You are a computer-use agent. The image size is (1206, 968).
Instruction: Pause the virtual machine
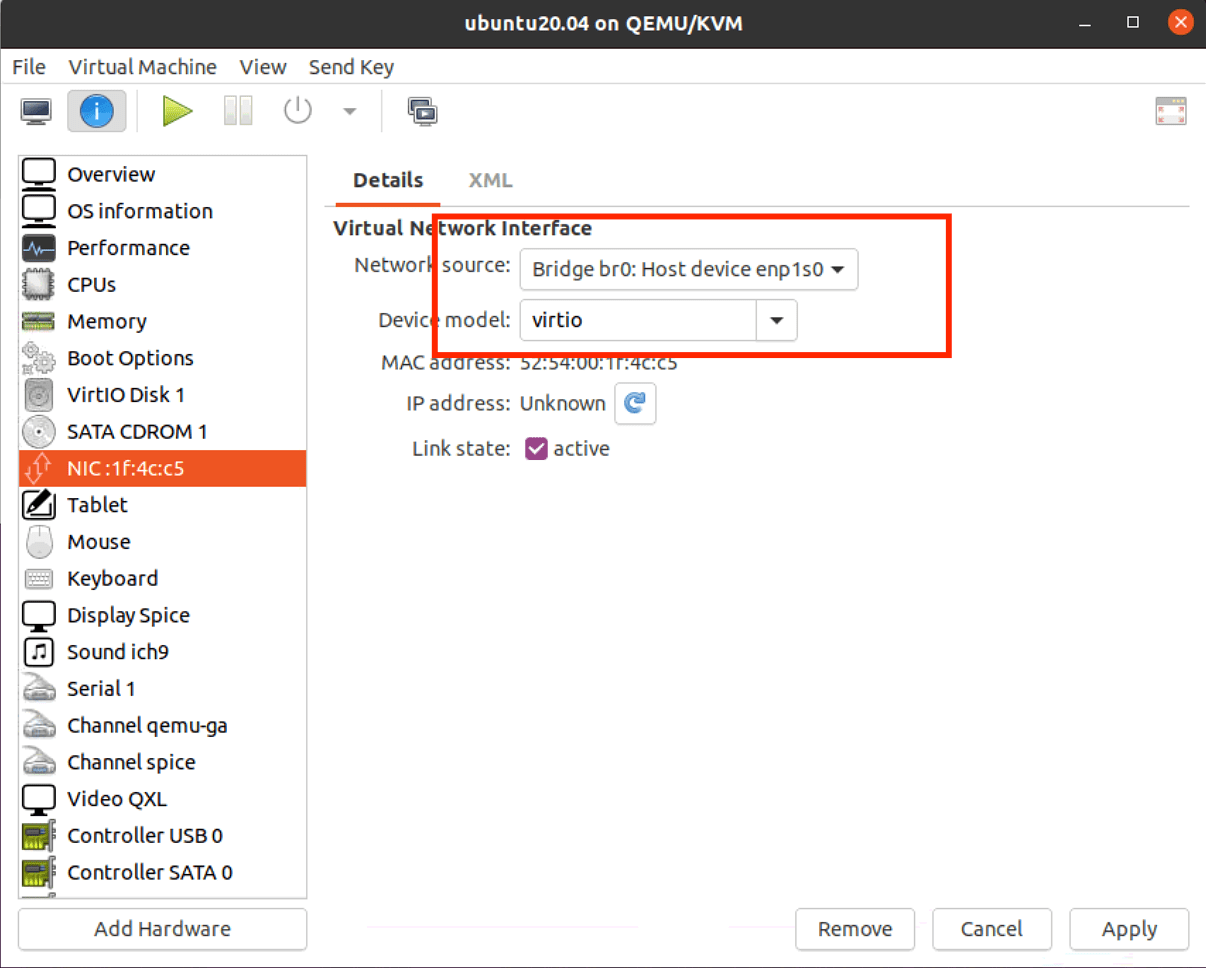(237, 110)
